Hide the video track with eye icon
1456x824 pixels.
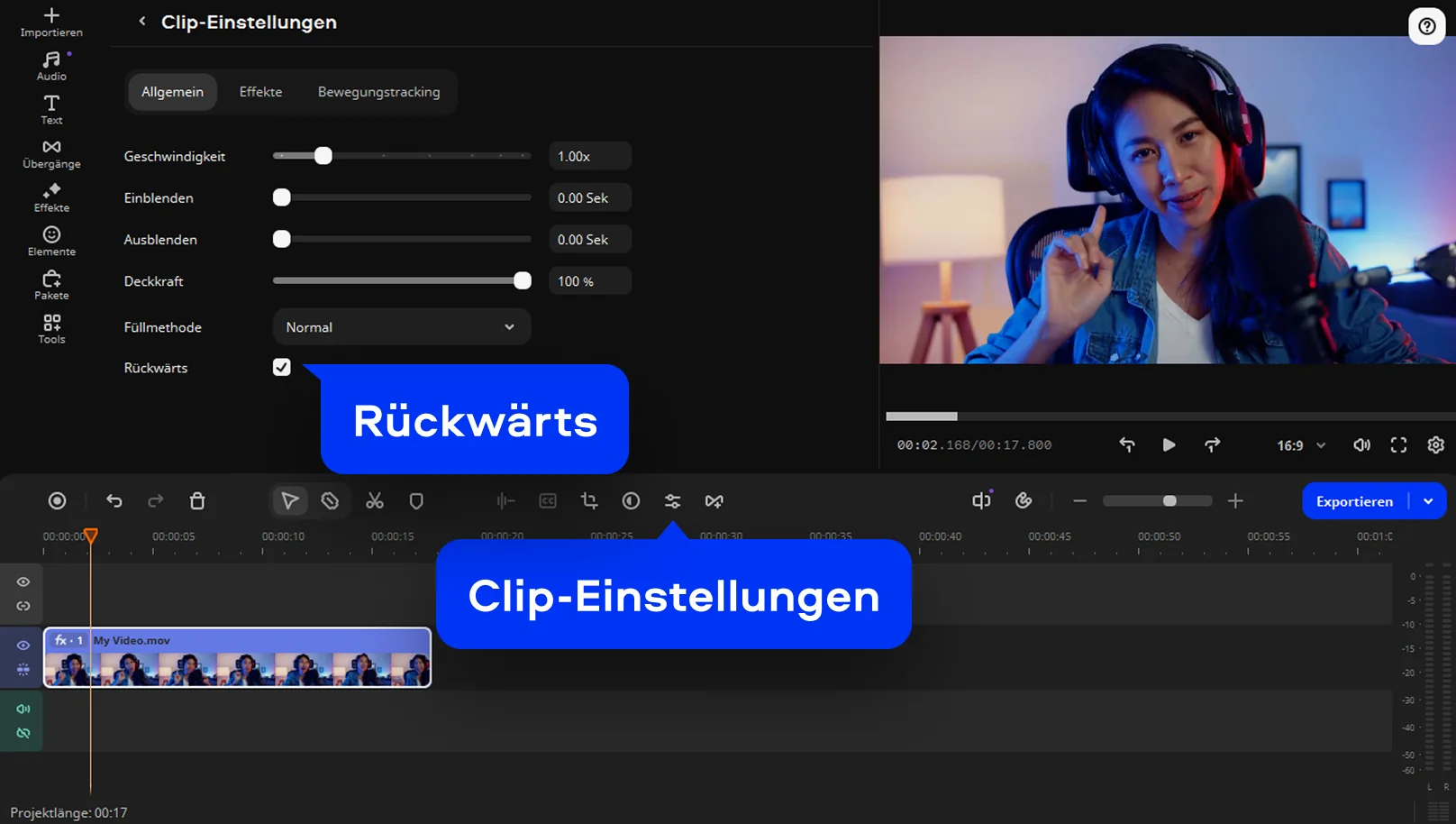tap(23, 645)
